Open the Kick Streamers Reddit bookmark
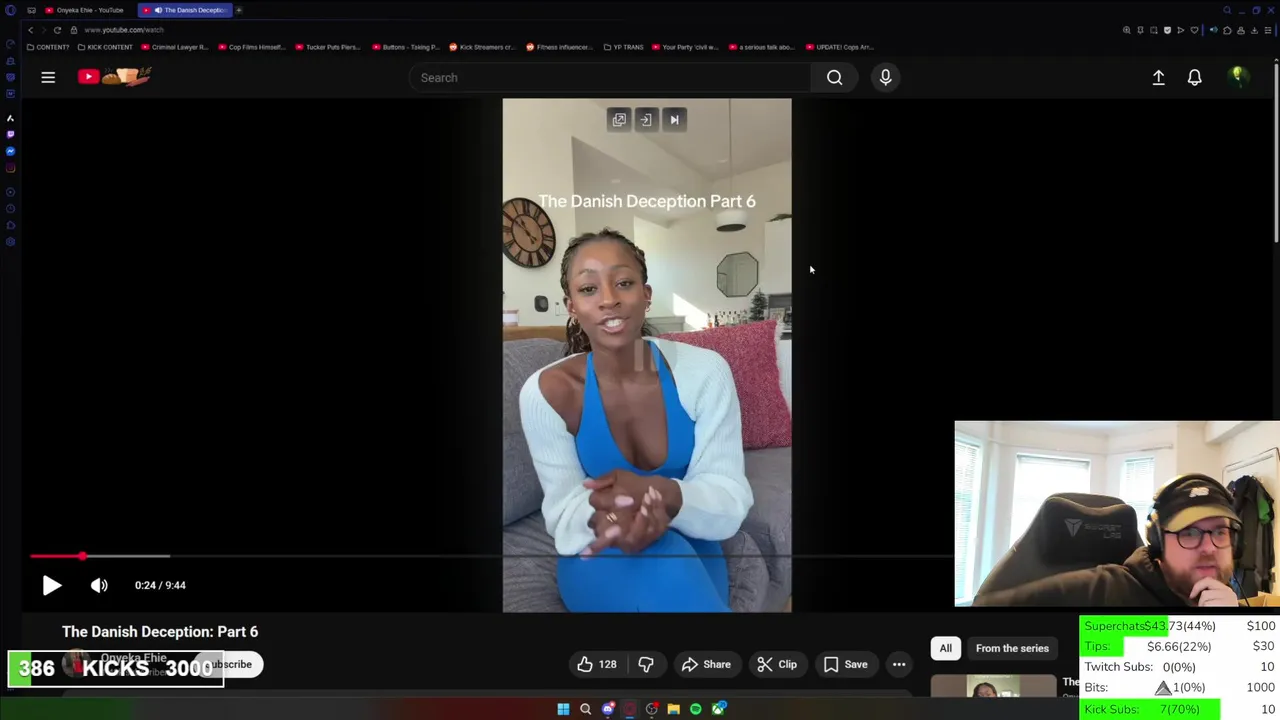The image size is (1280, 720). [482, 47]
